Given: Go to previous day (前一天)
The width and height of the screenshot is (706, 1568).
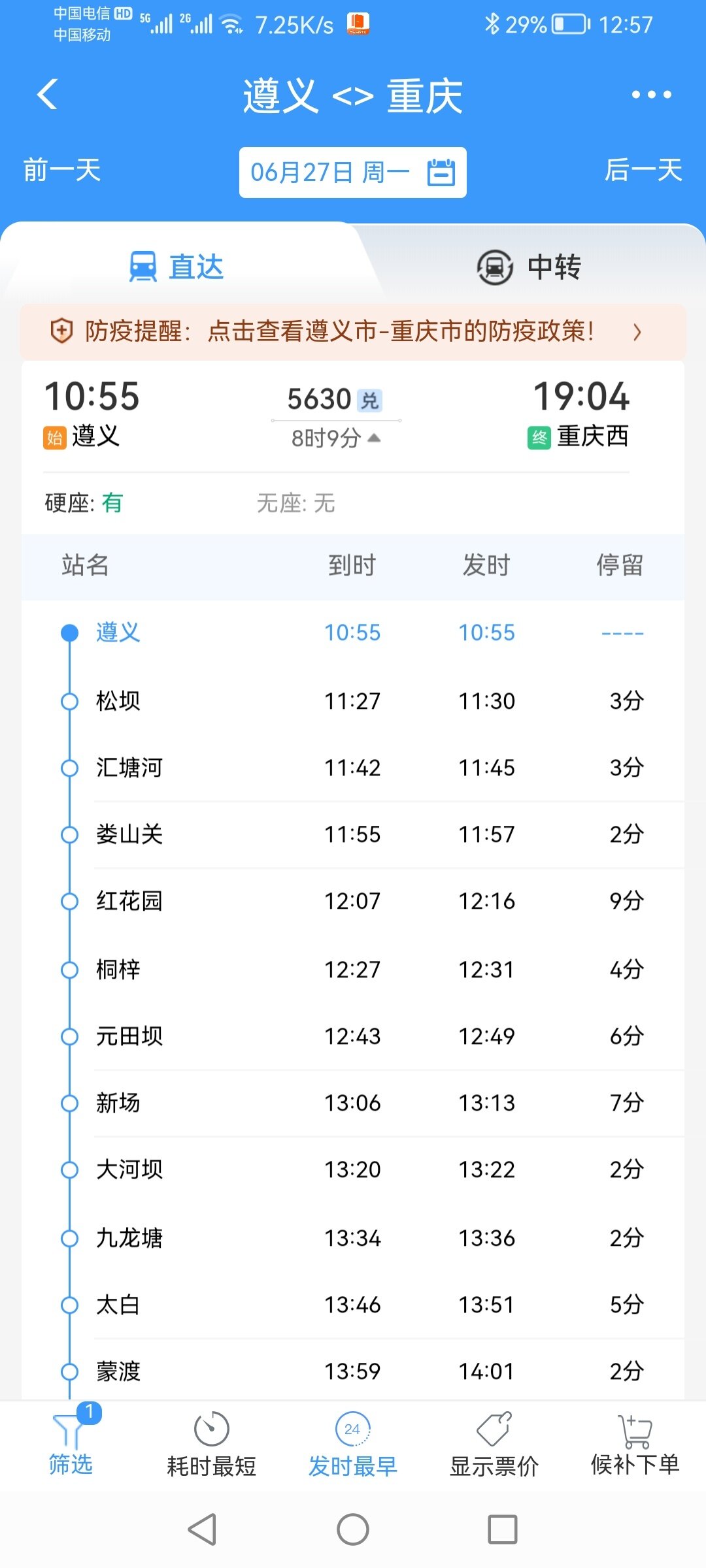Looking at the screenshot, I should click(x=62, y=171).
